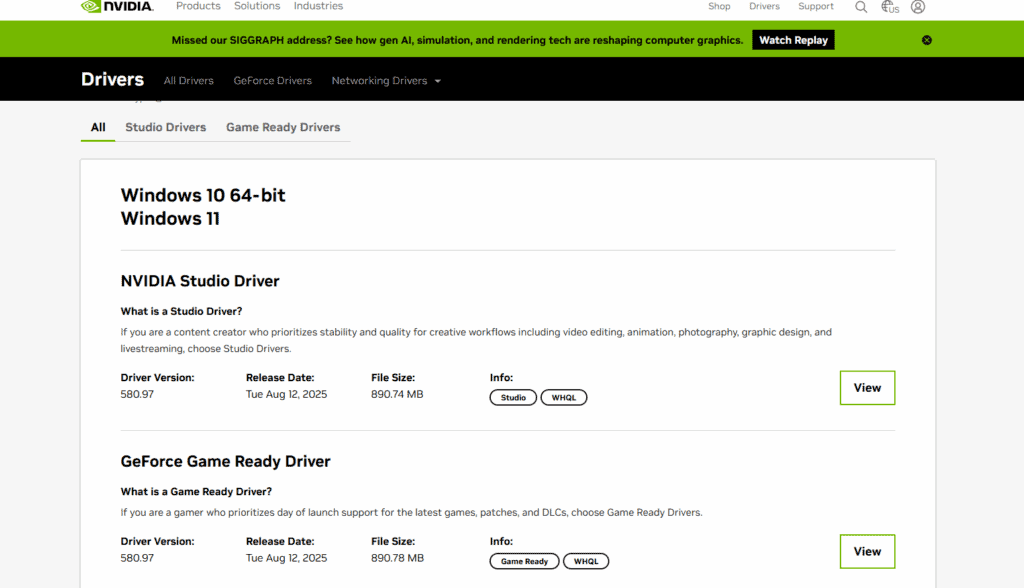Expand the Networking Drivers dropdown
Image resolution: width=1024 pixels, height=588 pixels.
[x=386, y=80]
